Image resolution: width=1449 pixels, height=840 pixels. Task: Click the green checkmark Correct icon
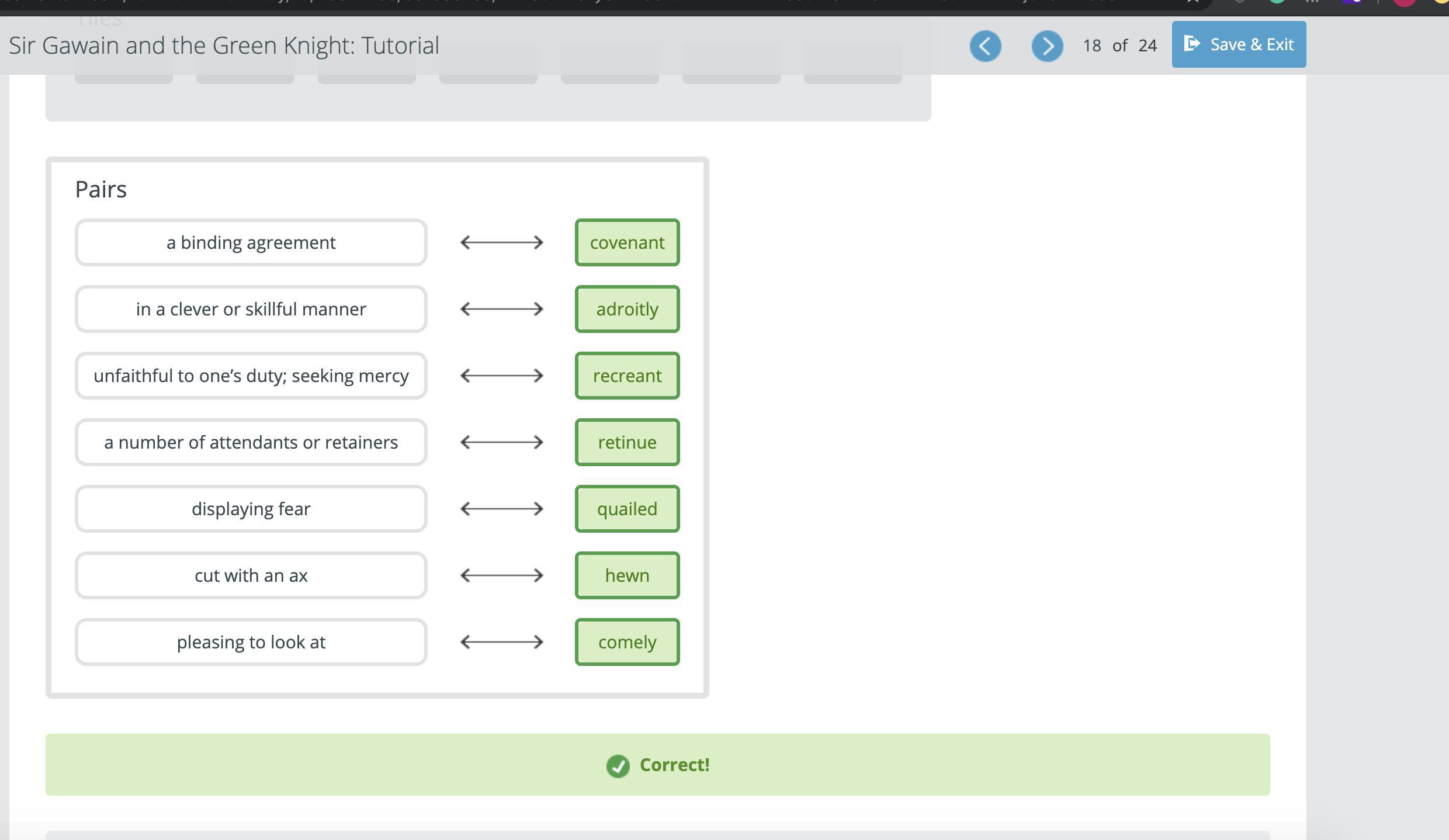tap(618, 766)
